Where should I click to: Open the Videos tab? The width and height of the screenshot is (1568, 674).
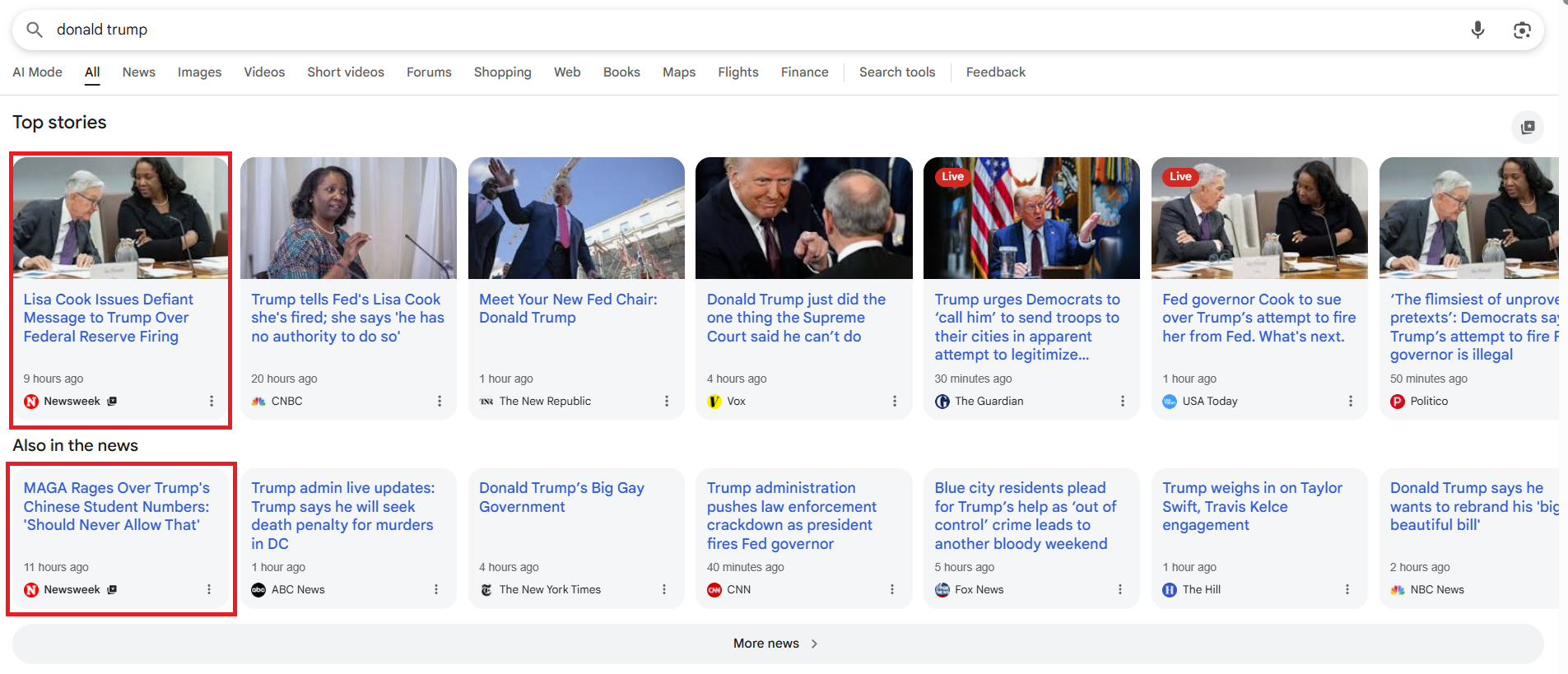tap(264, 72)
